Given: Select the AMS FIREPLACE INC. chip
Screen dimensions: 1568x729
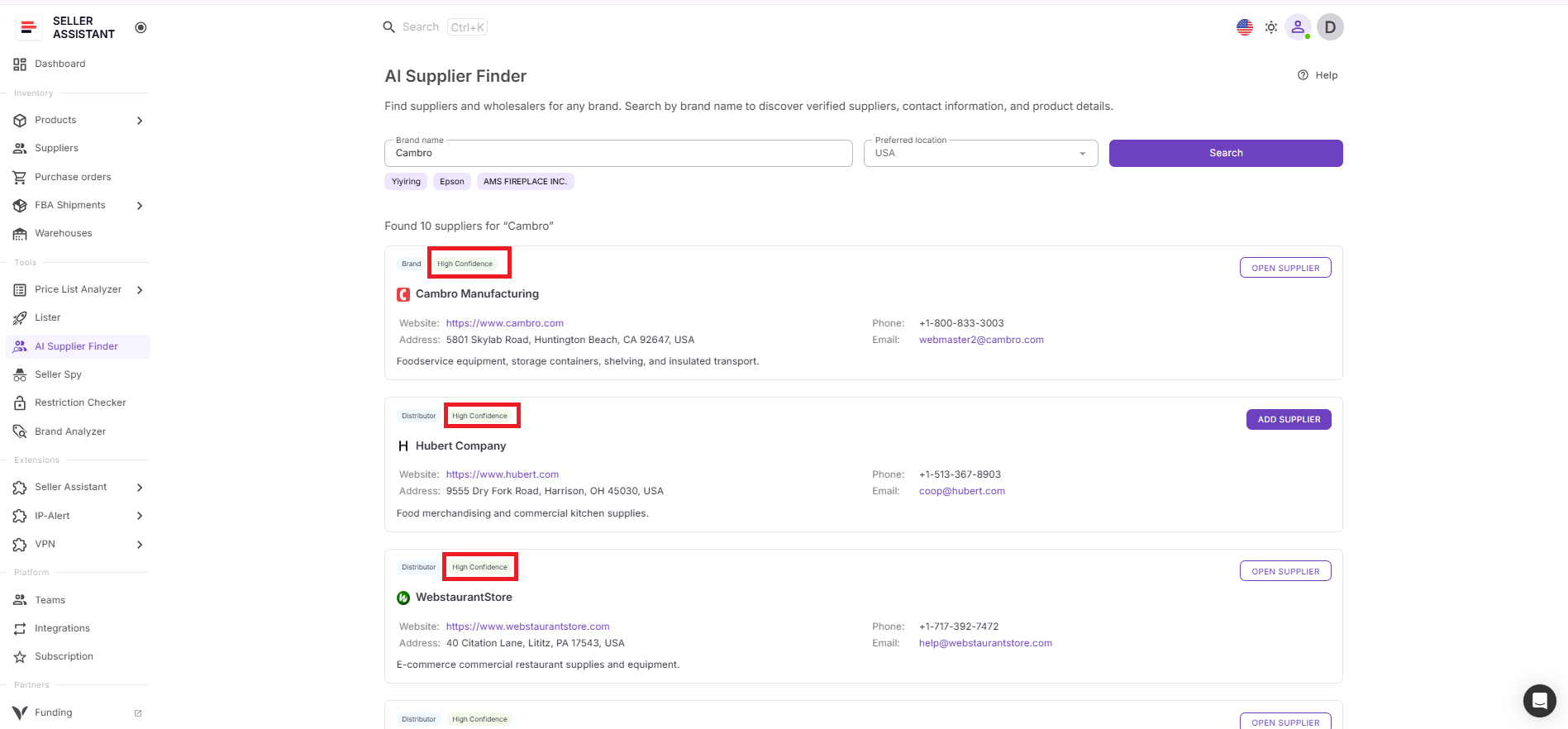Looking at the screenshot, I should 525,182.
